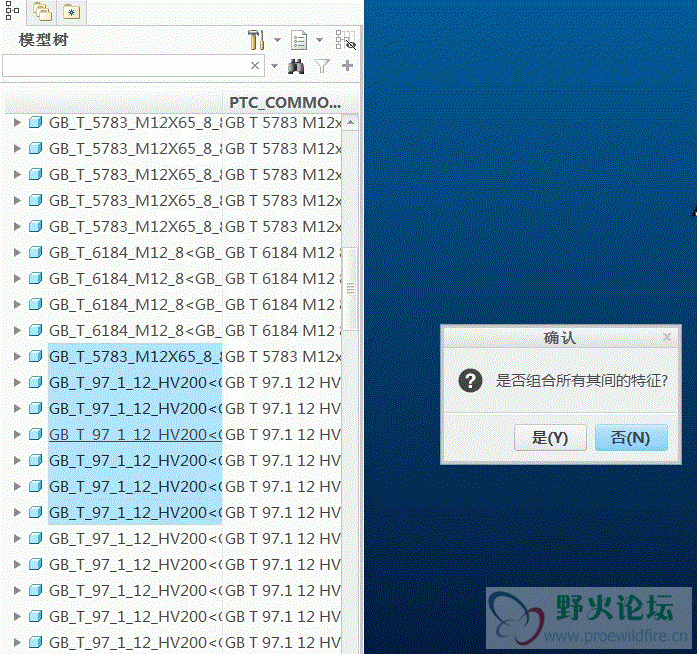697x654 pixels.
Task: Click the binoculars find icon
Action: [296, 66]
